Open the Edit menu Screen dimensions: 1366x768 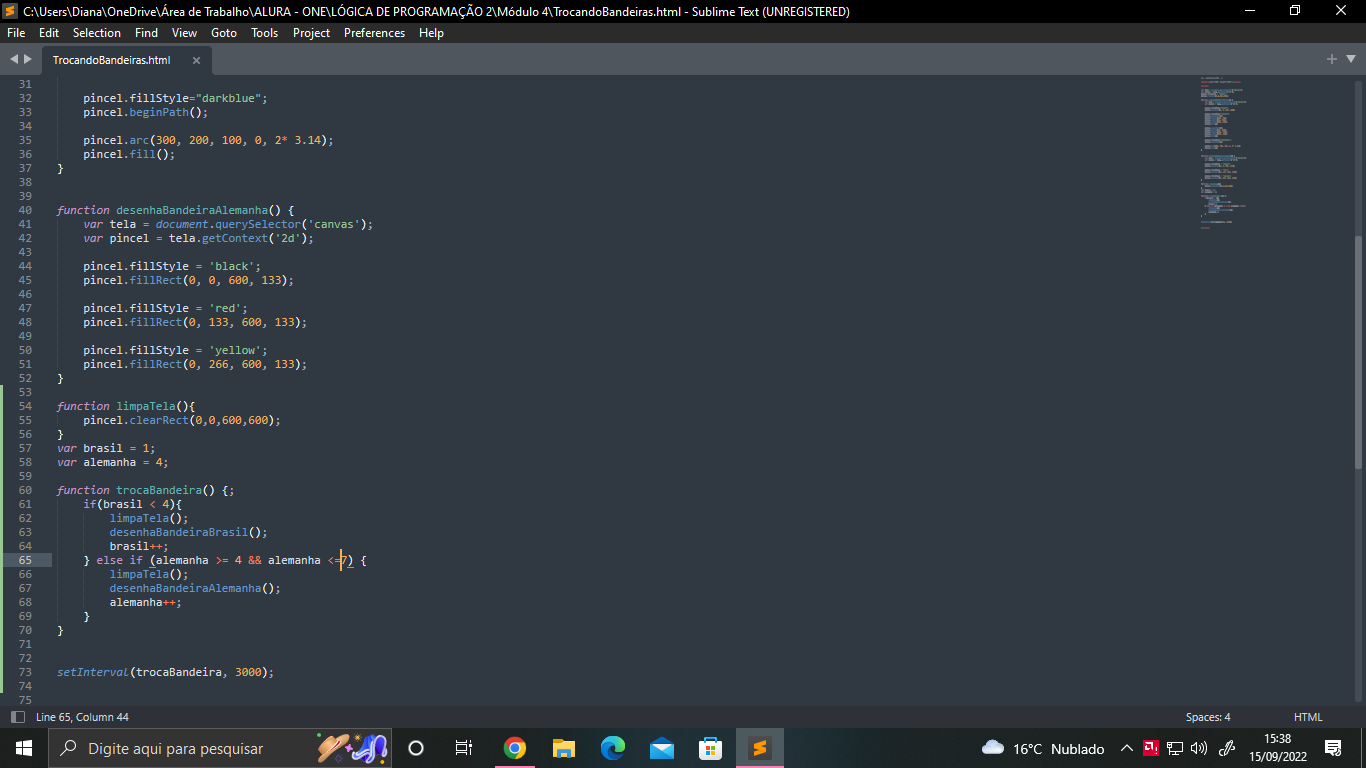tap(49, 33)
